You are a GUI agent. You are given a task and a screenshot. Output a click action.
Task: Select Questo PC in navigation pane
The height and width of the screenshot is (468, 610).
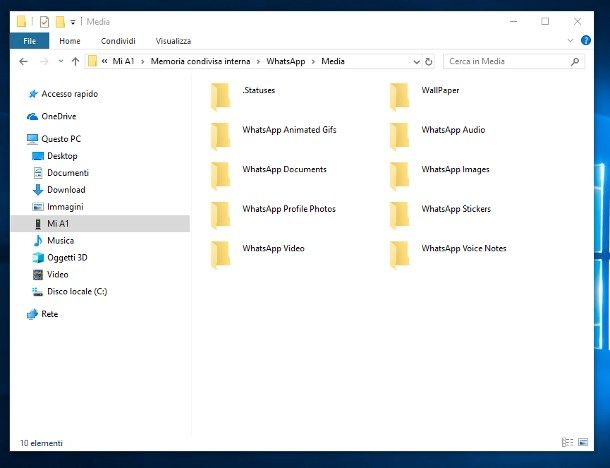click(54, 139)
